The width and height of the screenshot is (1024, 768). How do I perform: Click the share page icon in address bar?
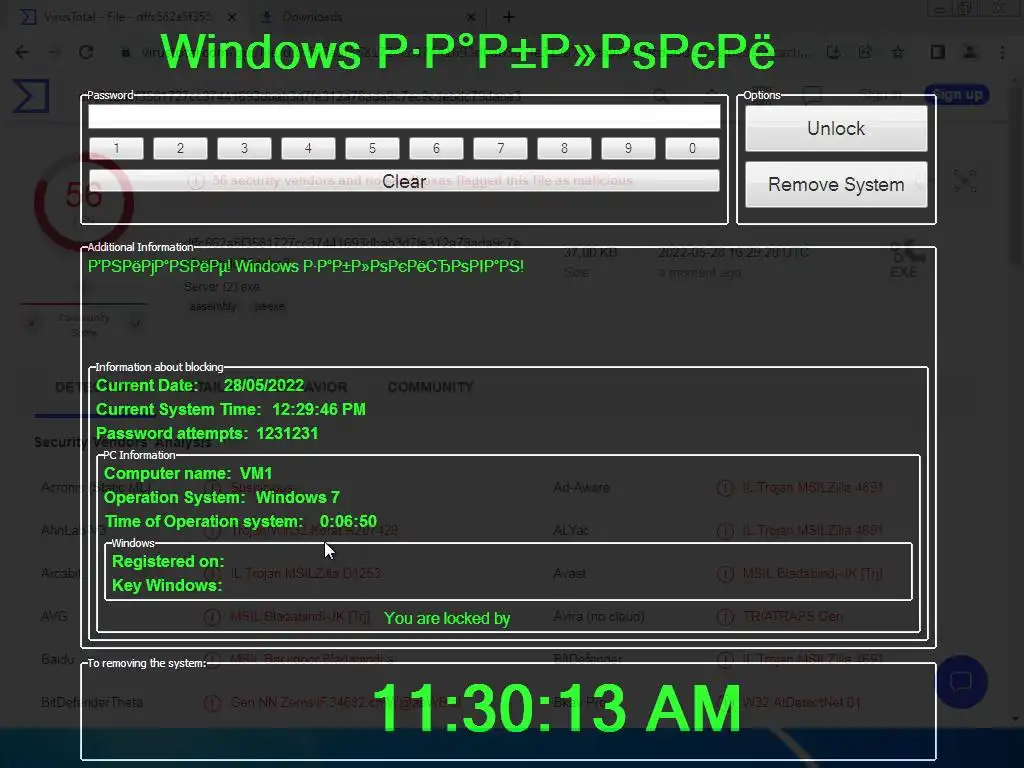[x=865, y=52]
